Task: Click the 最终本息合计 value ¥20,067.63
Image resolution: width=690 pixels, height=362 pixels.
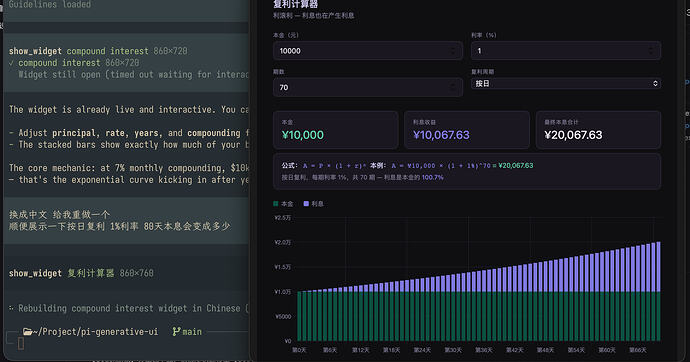Action: (x=573, y=135)
